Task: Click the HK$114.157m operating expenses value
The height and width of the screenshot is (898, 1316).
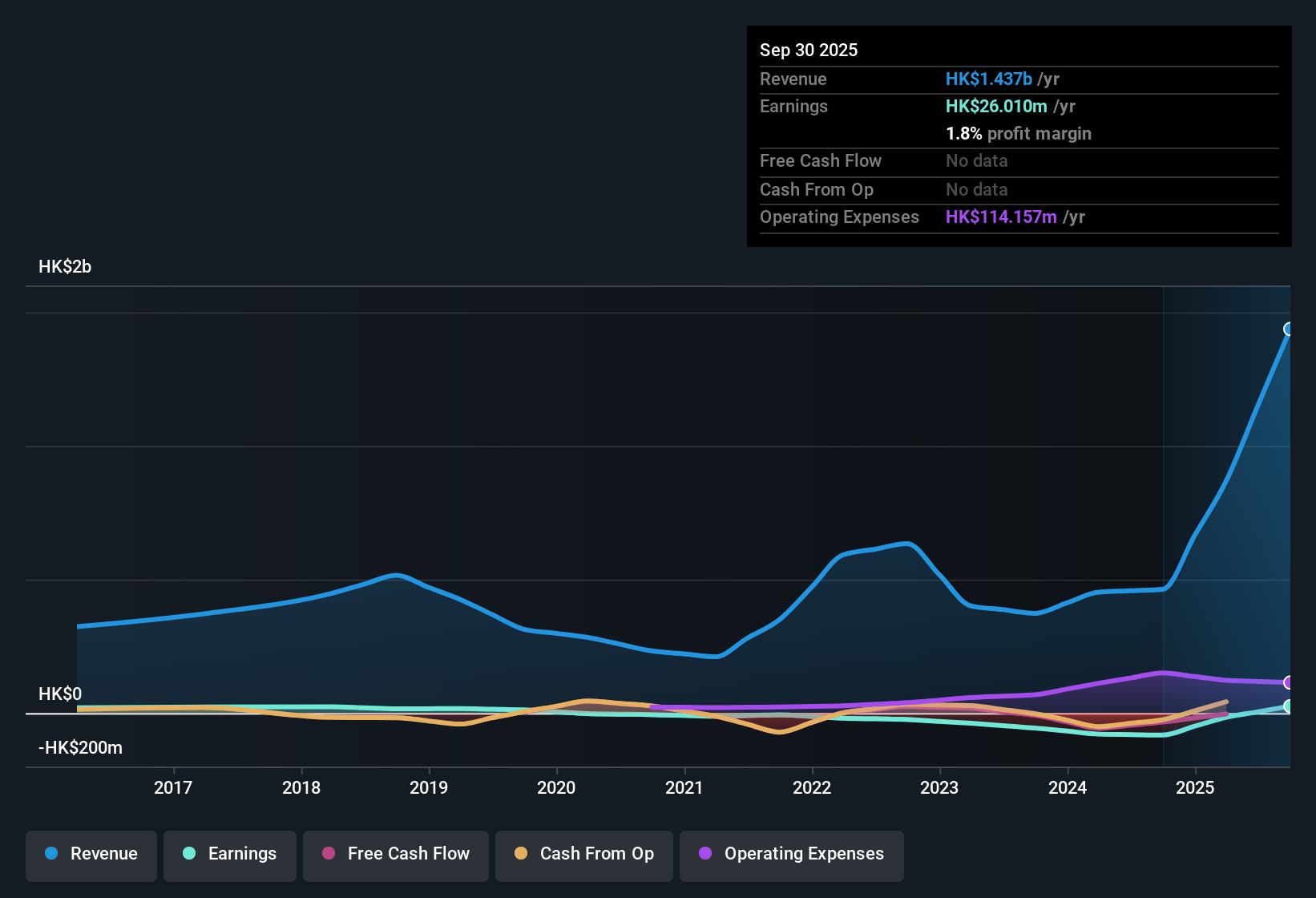Action: 1001,216
